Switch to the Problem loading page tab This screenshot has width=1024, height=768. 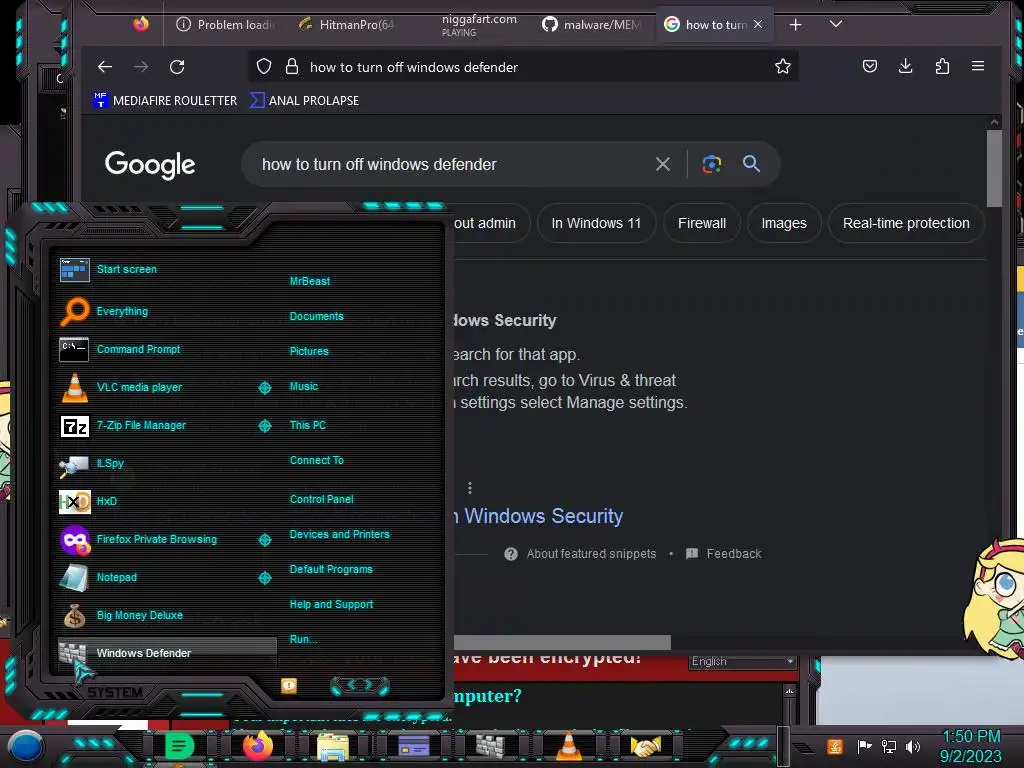(x=226, y=25)
